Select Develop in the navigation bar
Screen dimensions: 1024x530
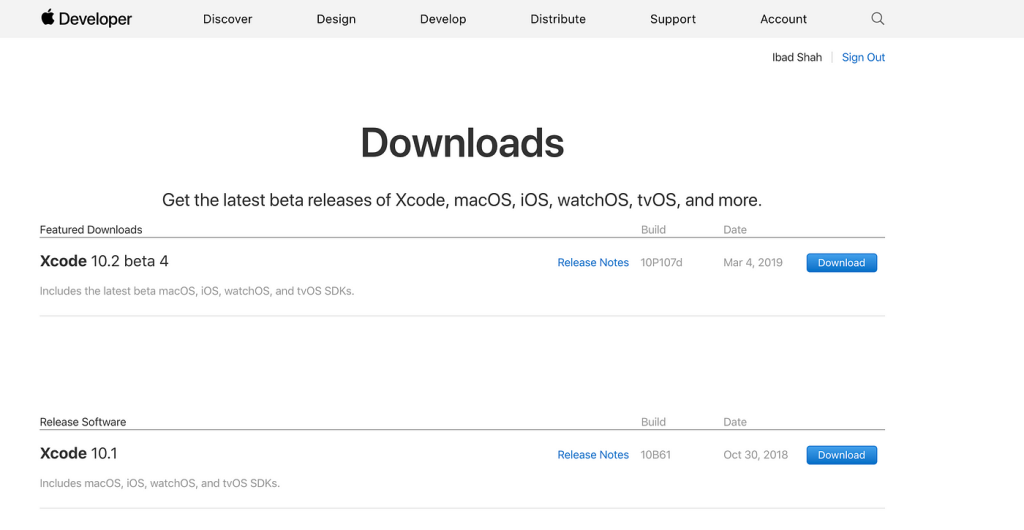pos(443,20)
